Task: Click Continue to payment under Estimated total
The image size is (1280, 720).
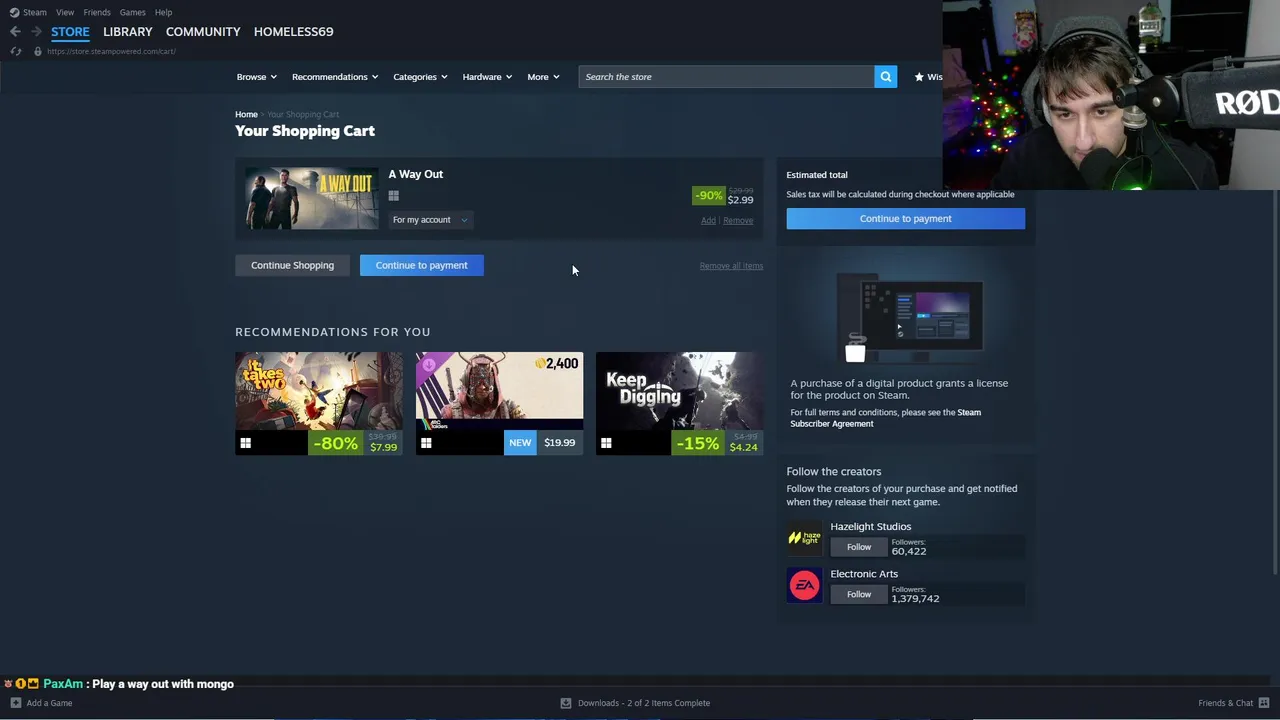Action: (905, 218)
